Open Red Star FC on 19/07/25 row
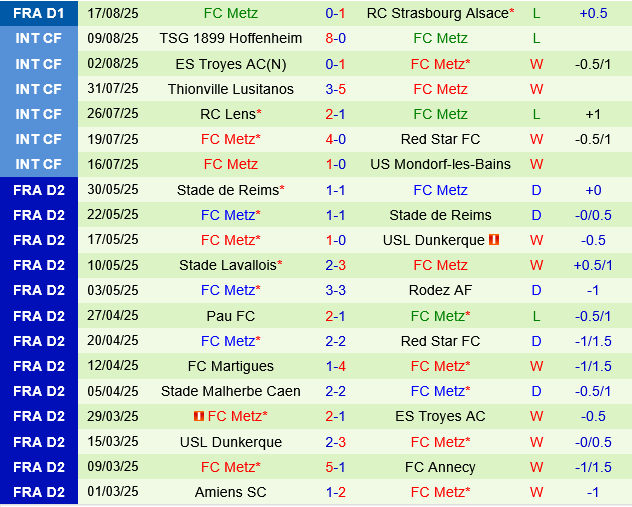Viewport: 632px width, 507px height. pyautogui.click(x=440, y=139)
